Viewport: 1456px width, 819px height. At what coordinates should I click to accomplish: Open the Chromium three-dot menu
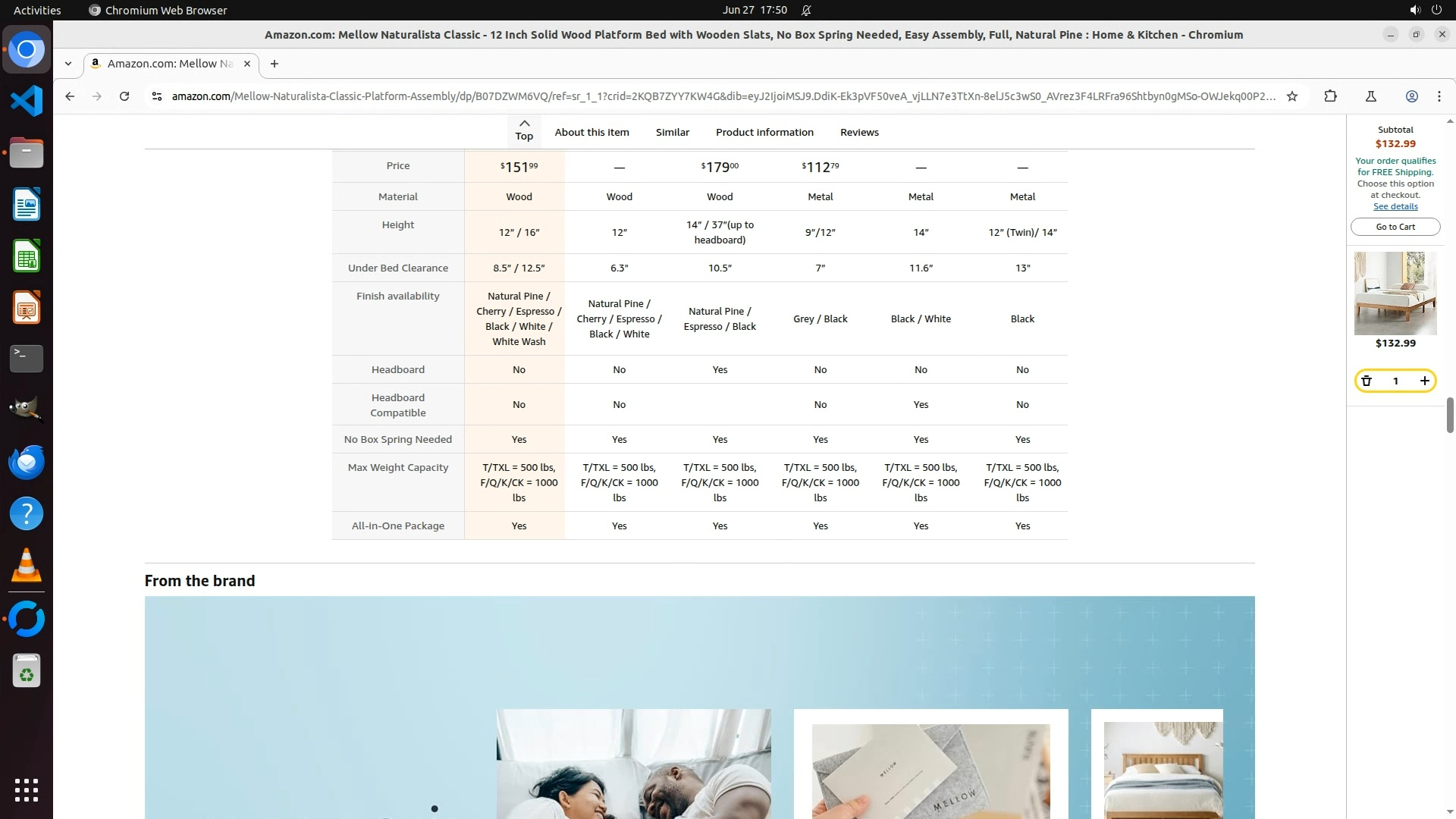(1439, 96)
